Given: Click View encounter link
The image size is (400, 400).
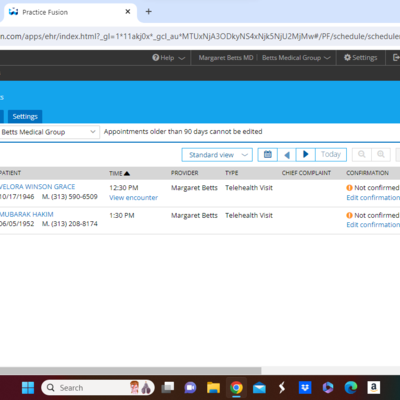Looking at the screenshot, I should (133, 198).
